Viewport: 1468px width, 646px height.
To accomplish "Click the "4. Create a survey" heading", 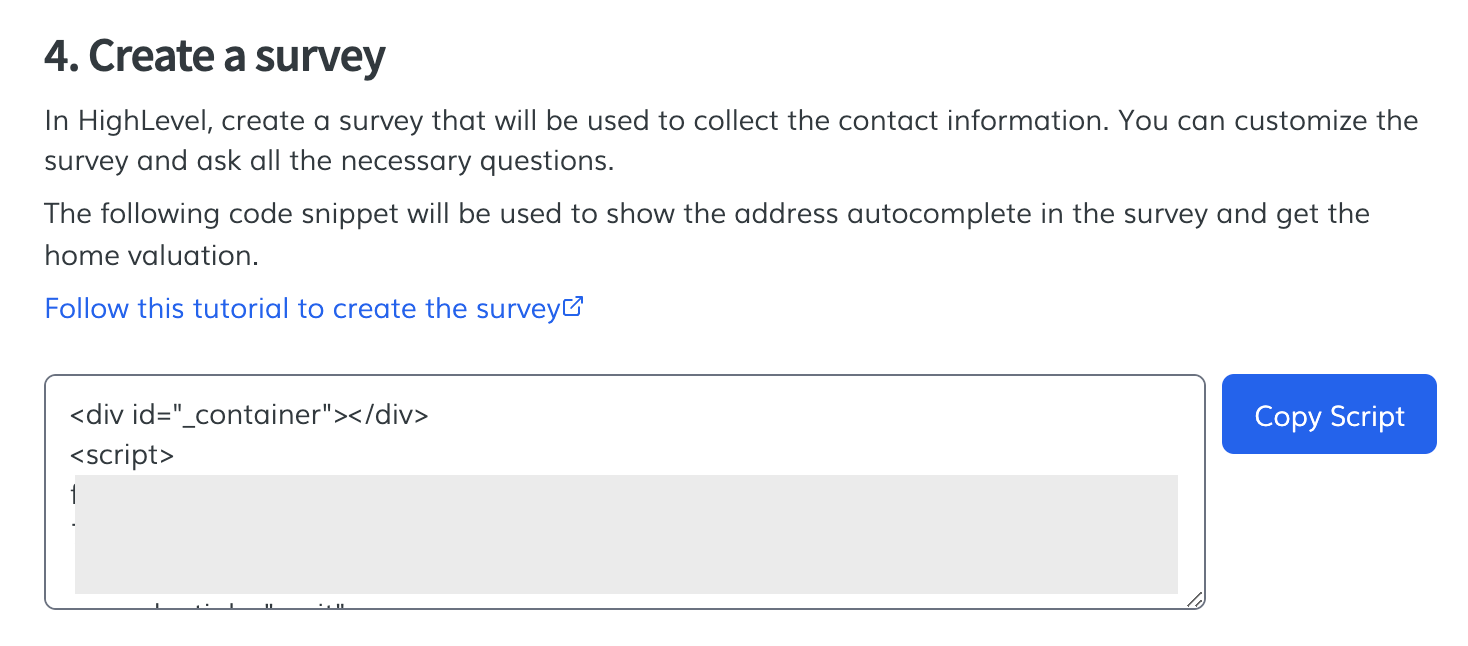I will click(x=214, y=58).
